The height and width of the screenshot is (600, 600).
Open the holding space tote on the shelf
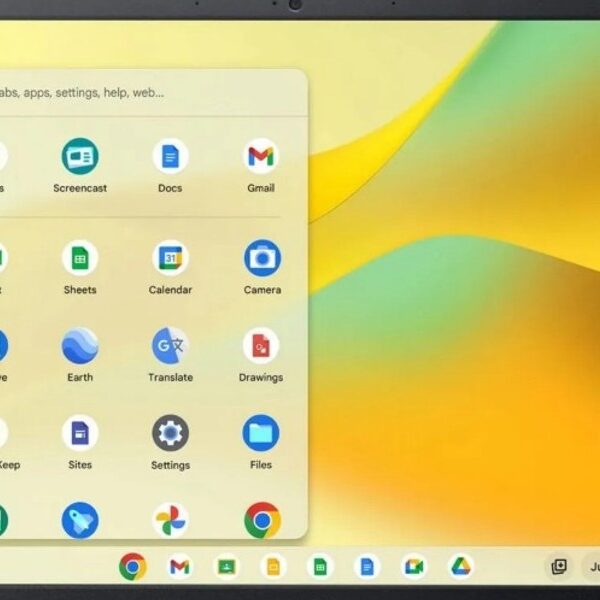click(x=559, y=567)
